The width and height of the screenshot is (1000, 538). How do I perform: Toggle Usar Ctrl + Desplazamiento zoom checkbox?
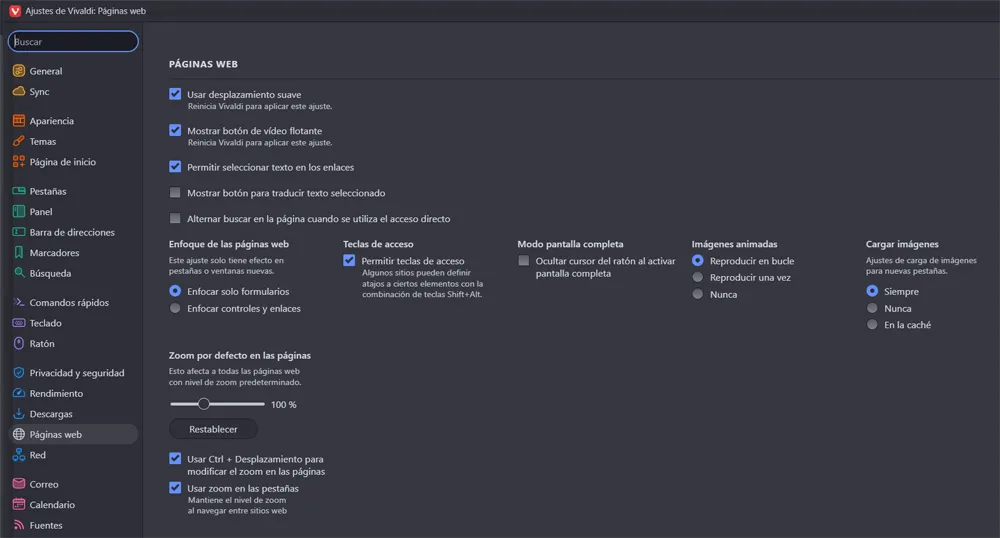click(175, 458)
